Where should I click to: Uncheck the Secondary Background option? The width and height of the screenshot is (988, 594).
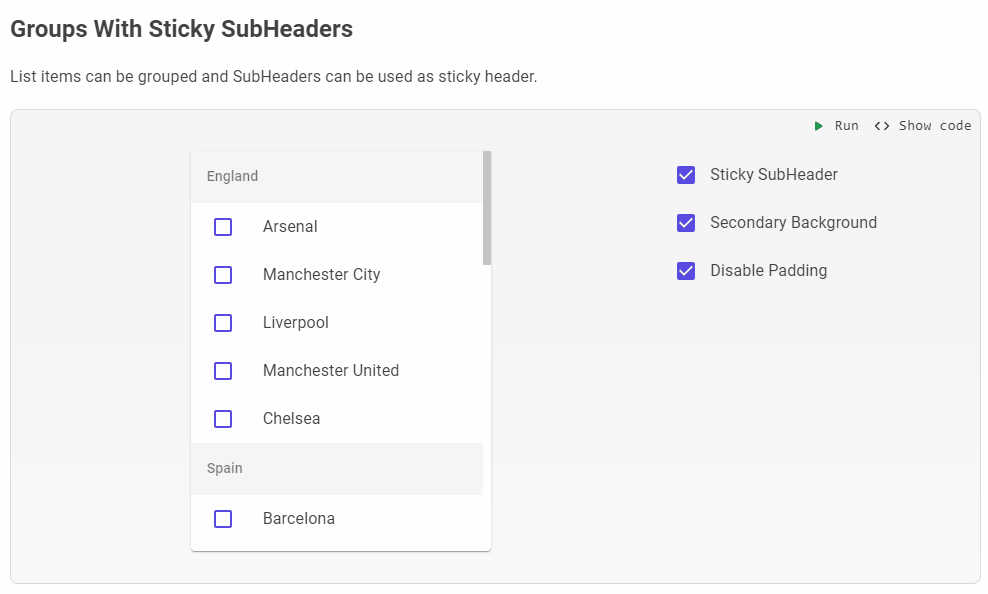point(686,223)
